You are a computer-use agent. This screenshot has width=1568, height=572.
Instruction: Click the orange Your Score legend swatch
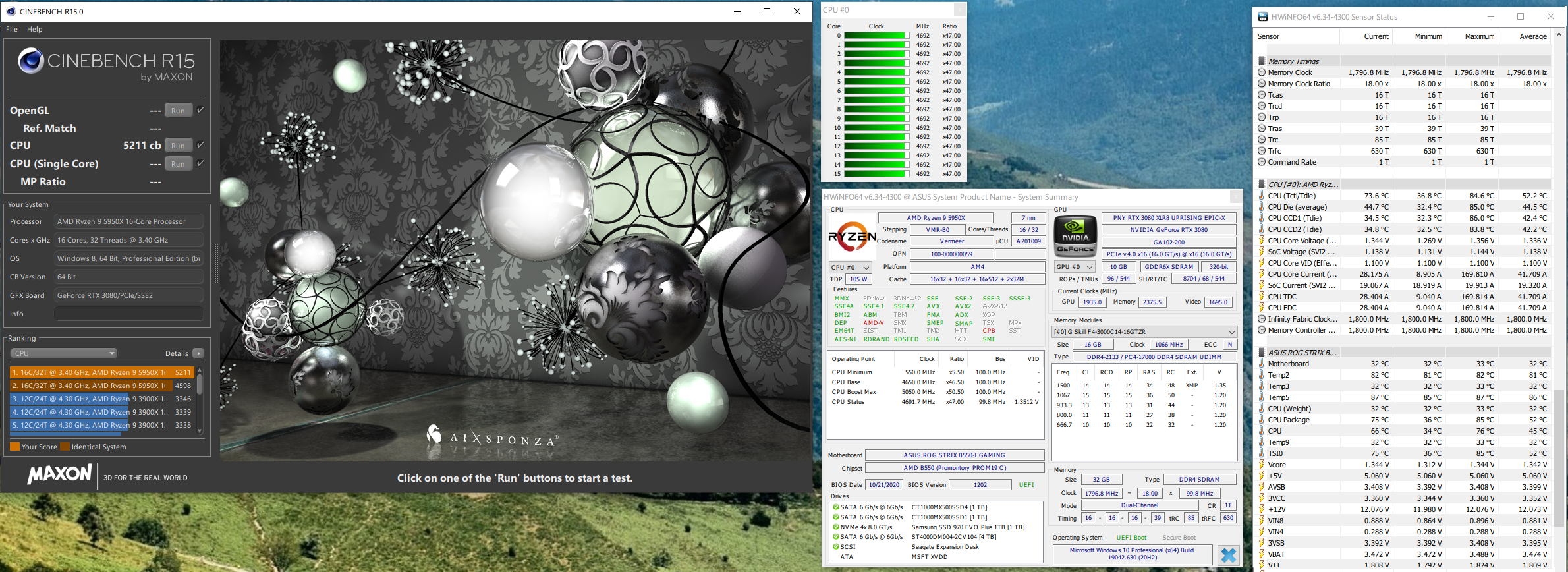(x=14, y=447)
